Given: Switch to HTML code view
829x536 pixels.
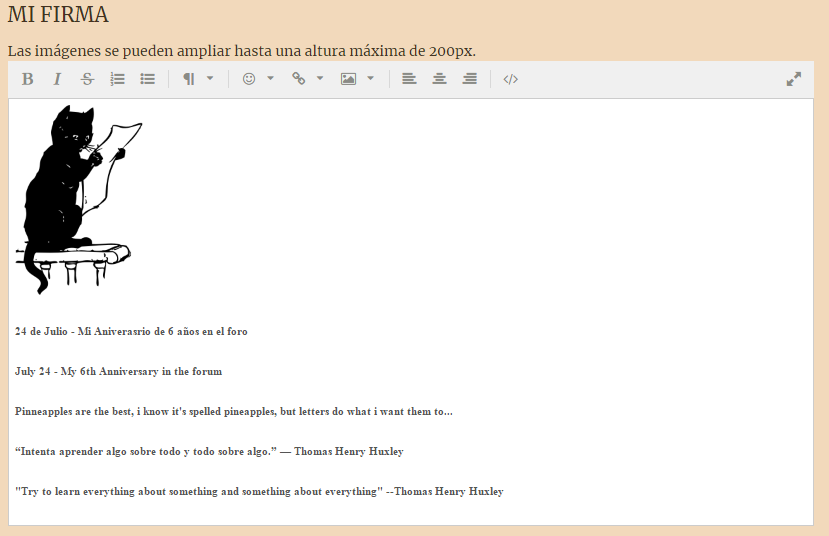Looking at the screenshot, I should tap(510, 79).
